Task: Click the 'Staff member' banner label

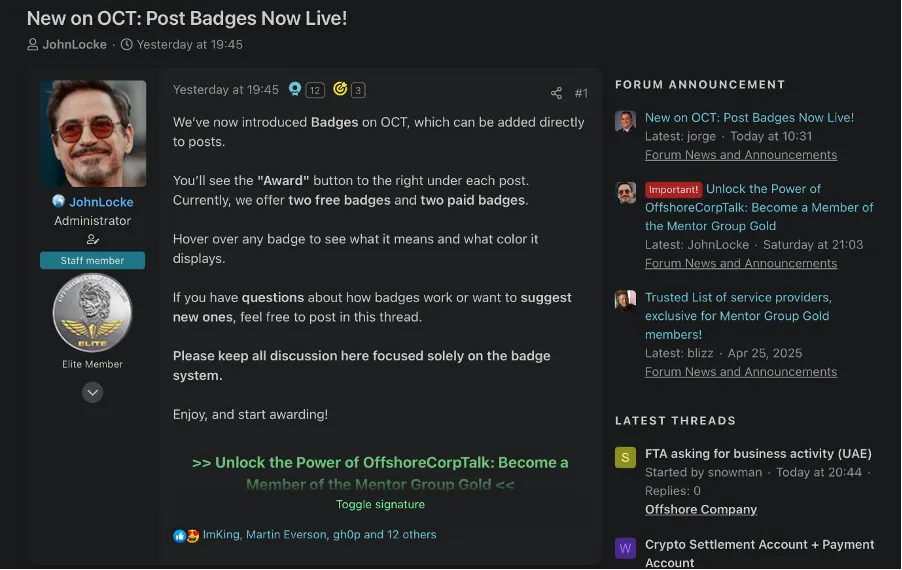Action: [x=92, y=261]
